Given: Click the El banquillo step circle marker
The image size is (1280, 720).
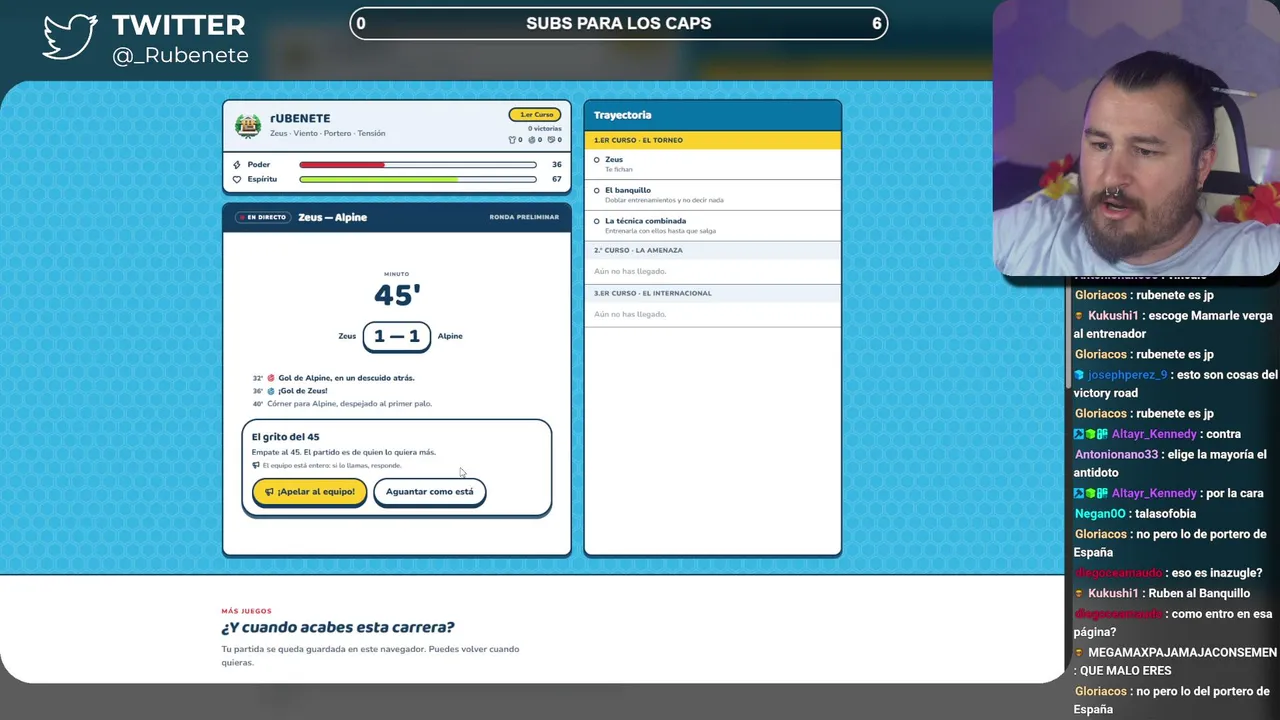Looking at the screenshot, I should pos(597,190).
